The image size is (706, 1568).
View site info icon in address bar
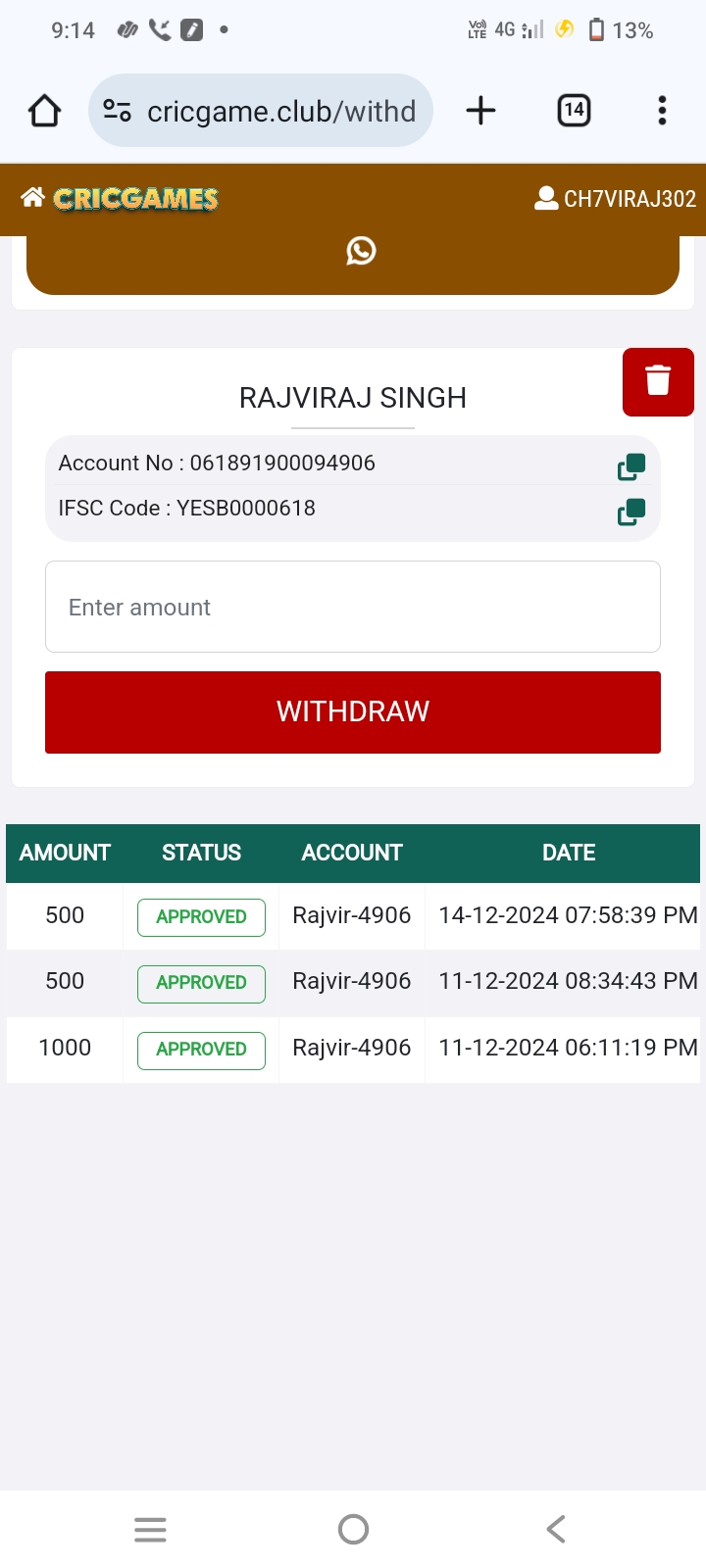pyautogui.click(x=118, y=111)
